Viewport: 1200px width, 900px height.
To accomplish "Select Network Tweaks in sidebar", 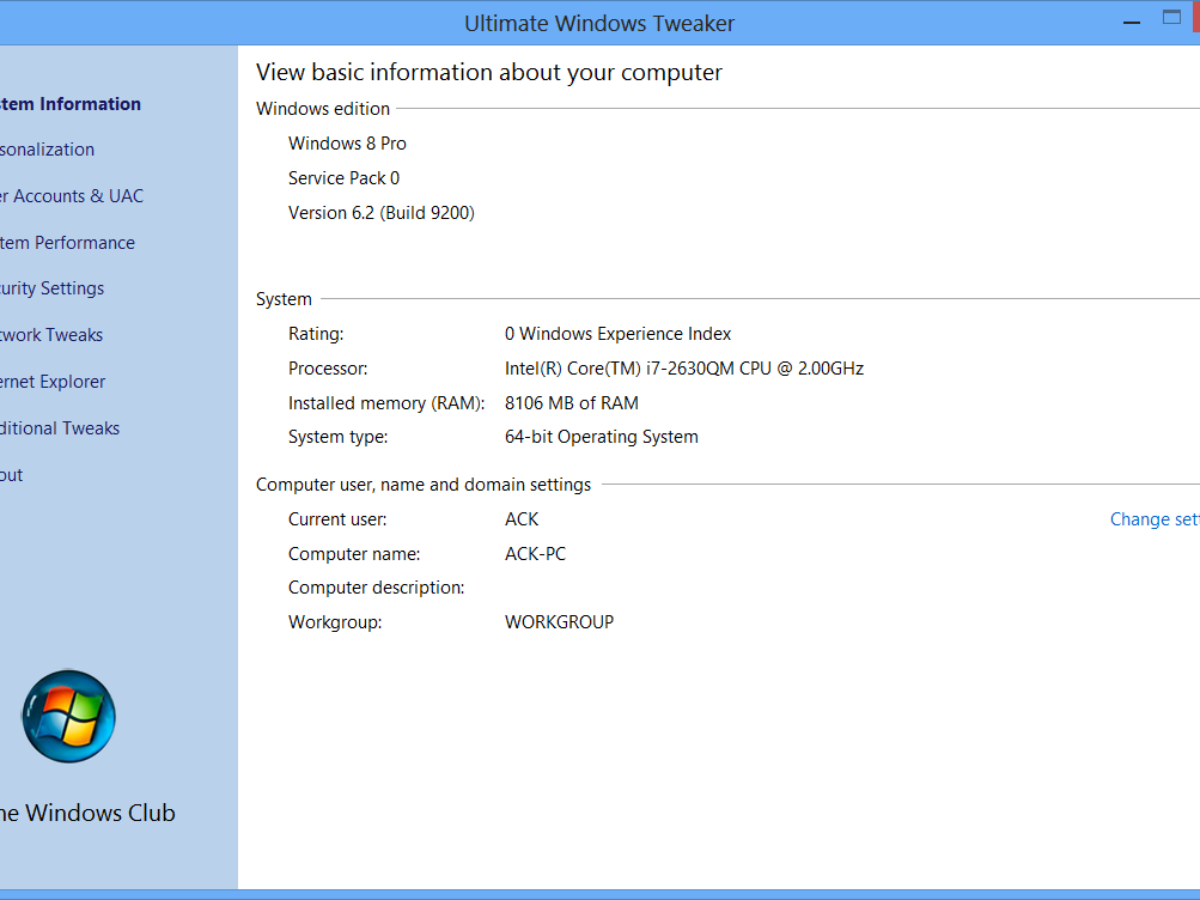I will (51, 335).
